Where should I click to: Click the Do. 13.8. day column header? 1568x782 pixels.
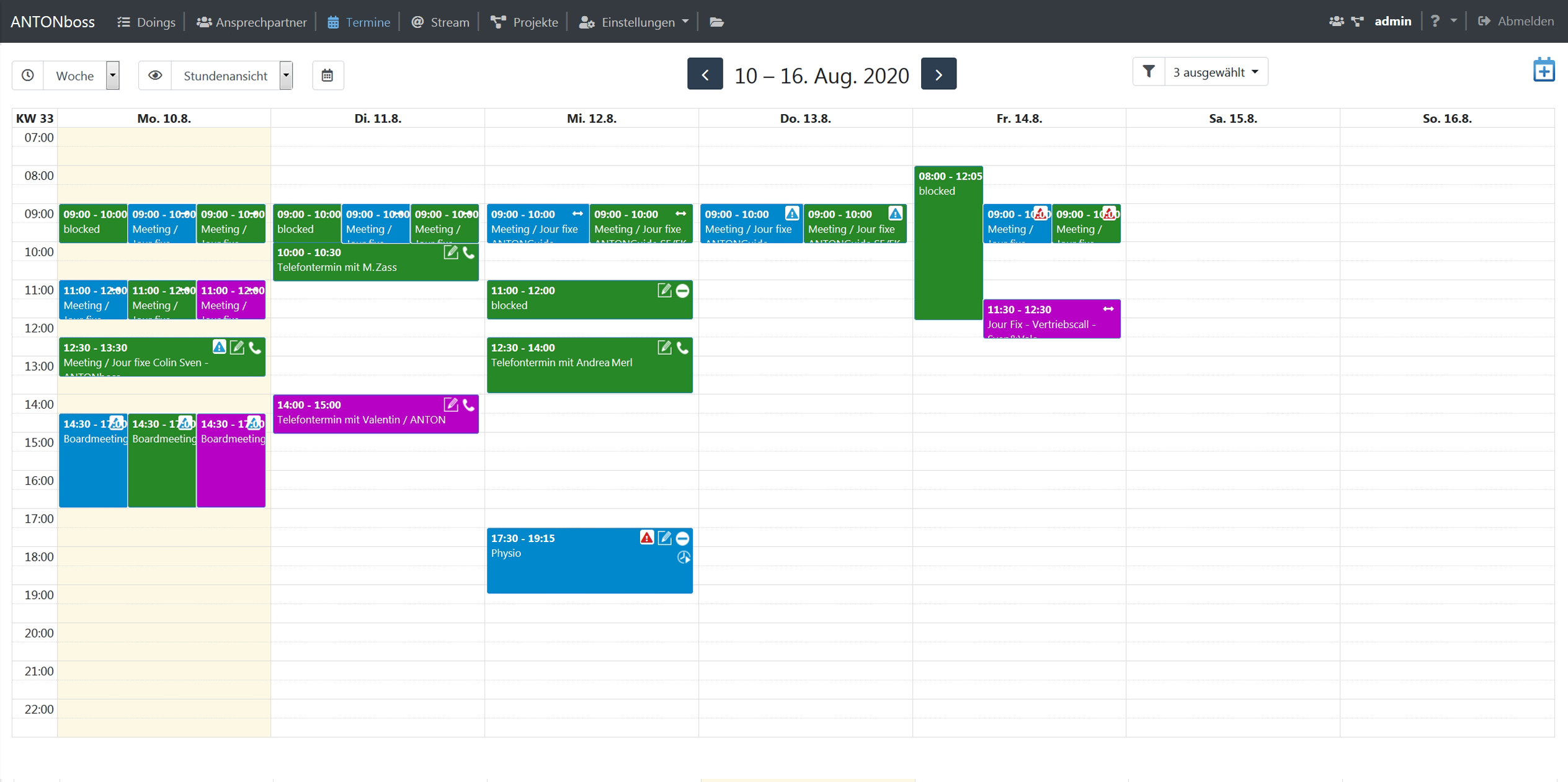click(804, 118)
